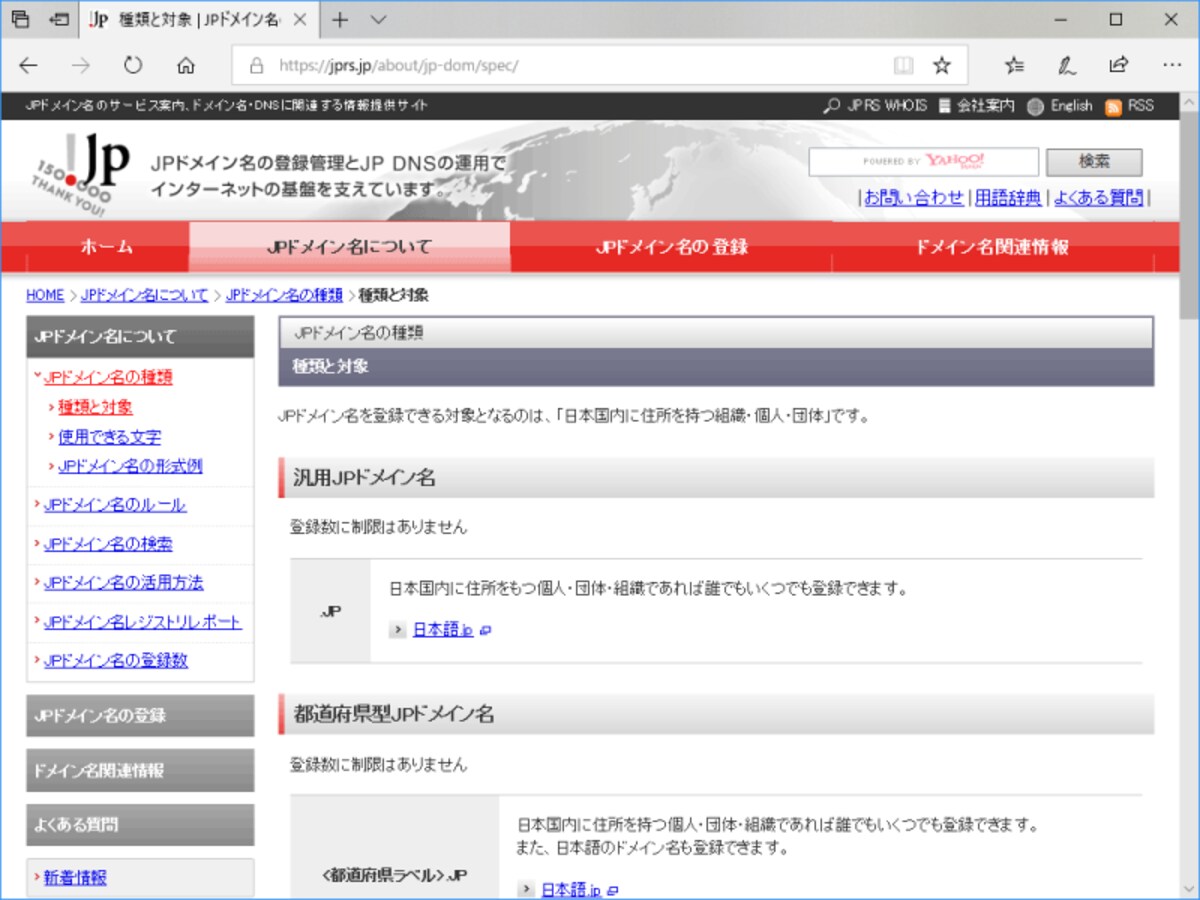
Task: Switch to English site link
Action: point(1060,105)
